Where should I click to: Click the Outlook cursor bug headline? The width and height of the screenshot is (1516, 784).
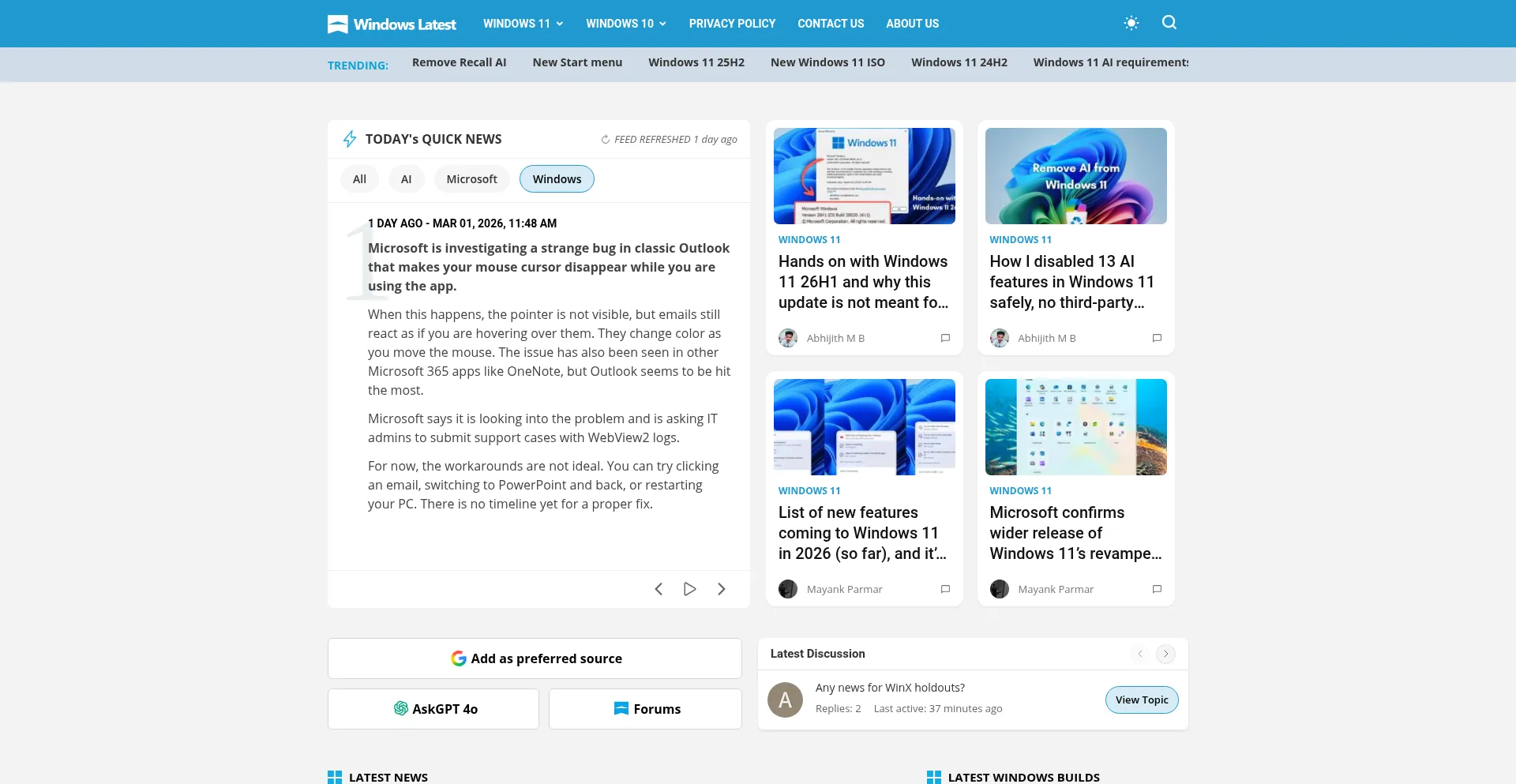click(549, 267)
